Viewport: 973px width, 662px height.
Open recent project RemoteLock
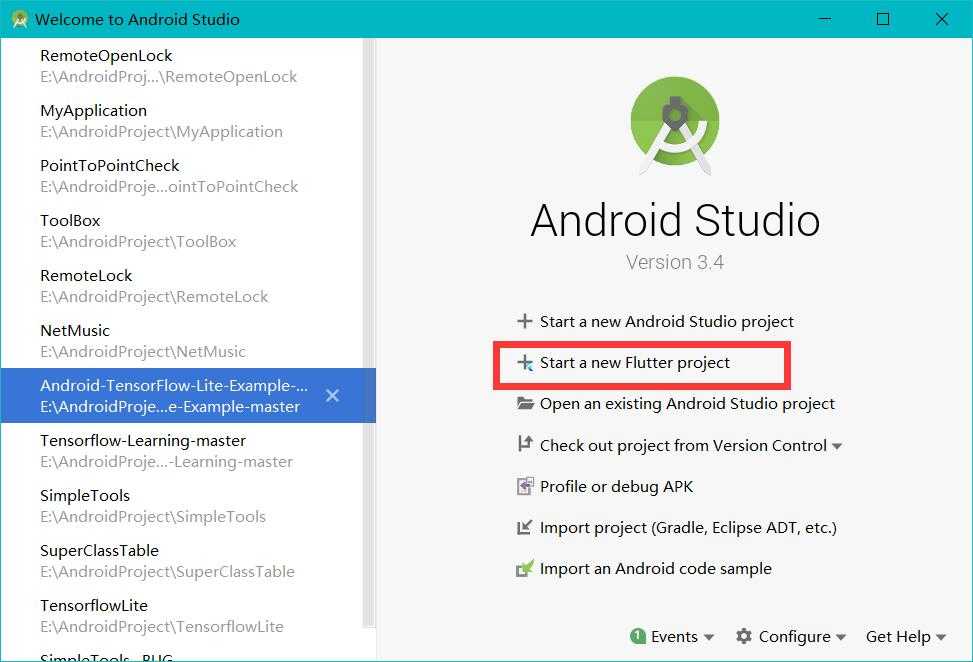click(183, 286)
